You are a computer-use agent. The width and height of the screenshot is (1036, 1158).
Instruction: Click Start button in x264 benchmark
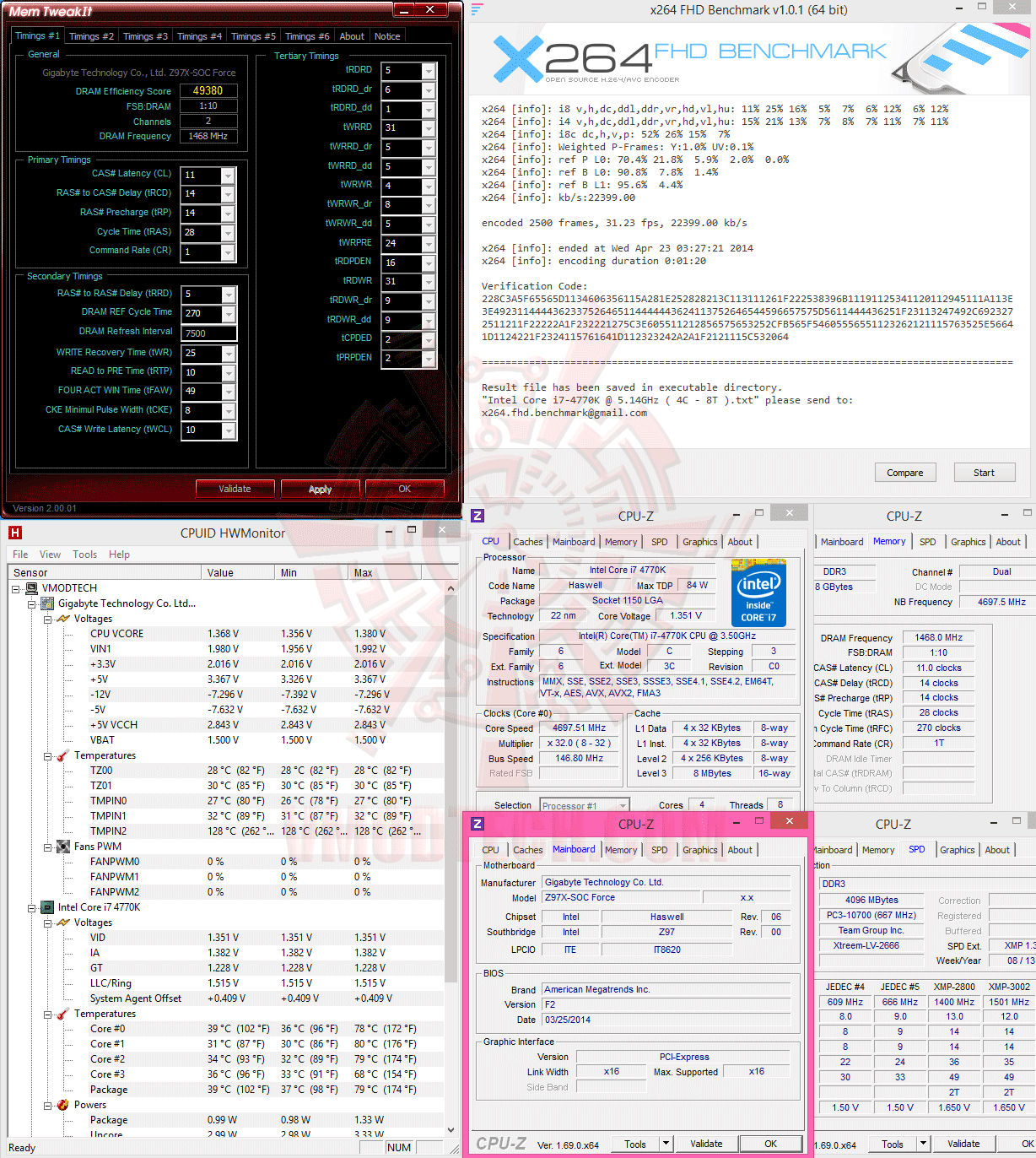point(984,473)
